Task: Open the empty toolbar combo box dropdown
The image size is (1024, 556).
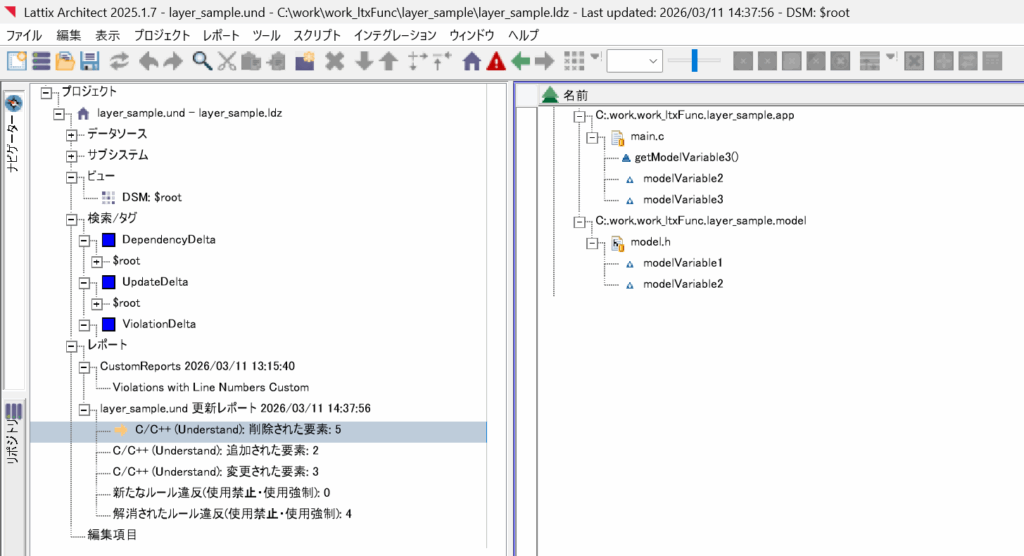Action: [x=653, y=61]
